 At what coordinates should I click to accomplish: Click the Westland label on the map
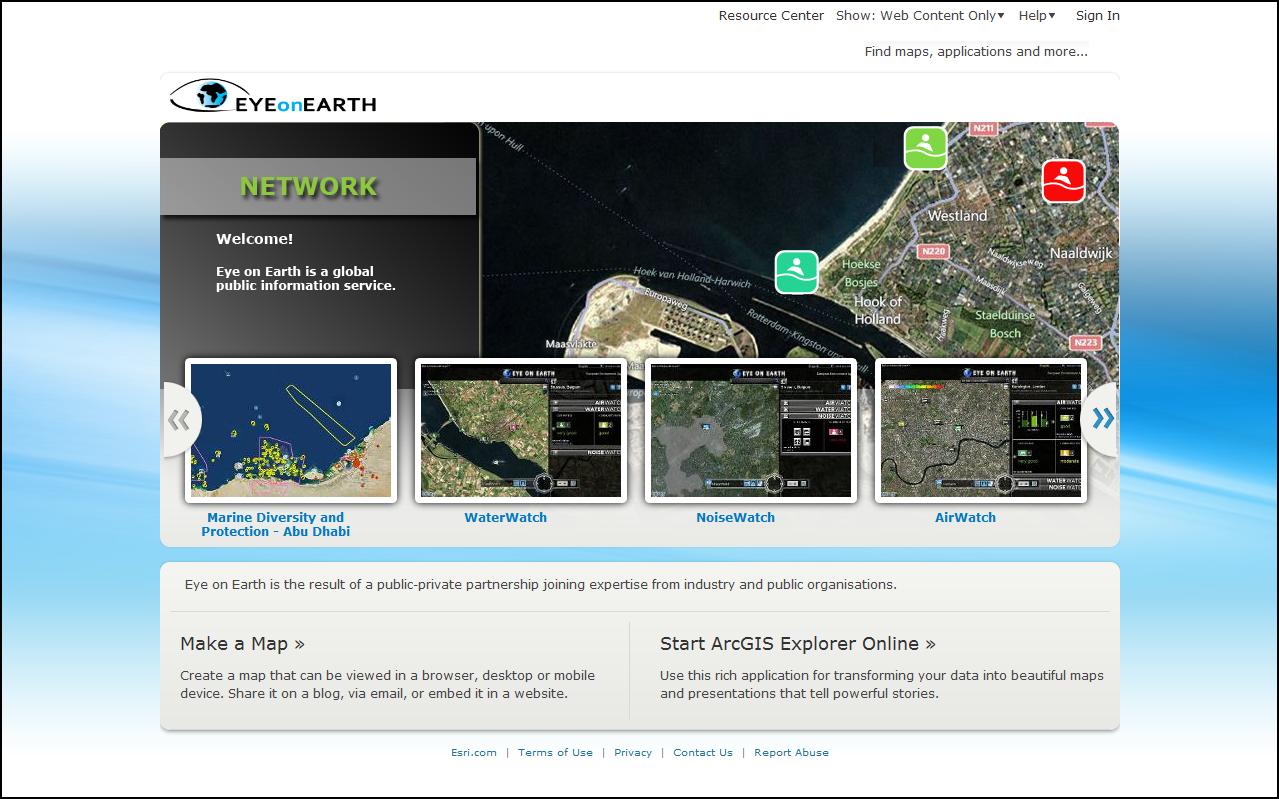click(x=957, y=216)
